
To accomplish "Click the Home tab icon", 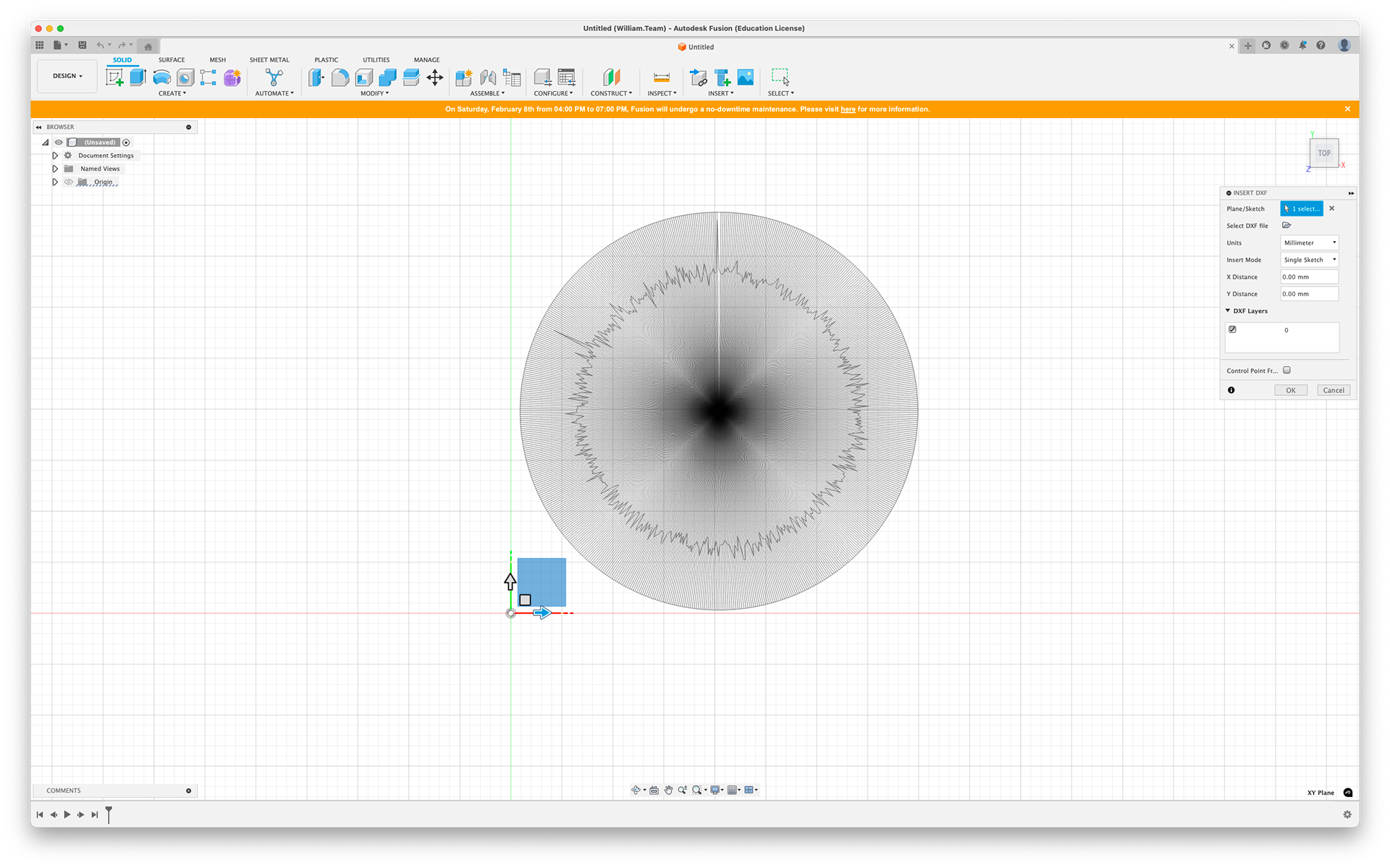I will click(x=148, y=46).
